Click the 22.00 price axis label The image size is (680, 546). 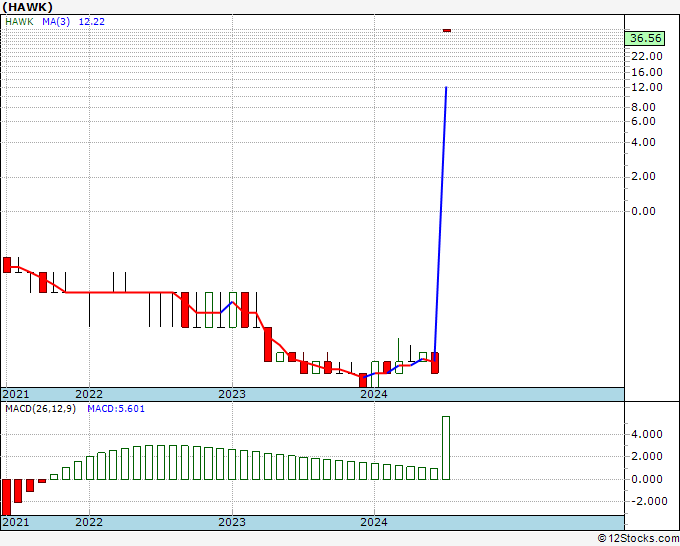[x=647, y=56]
